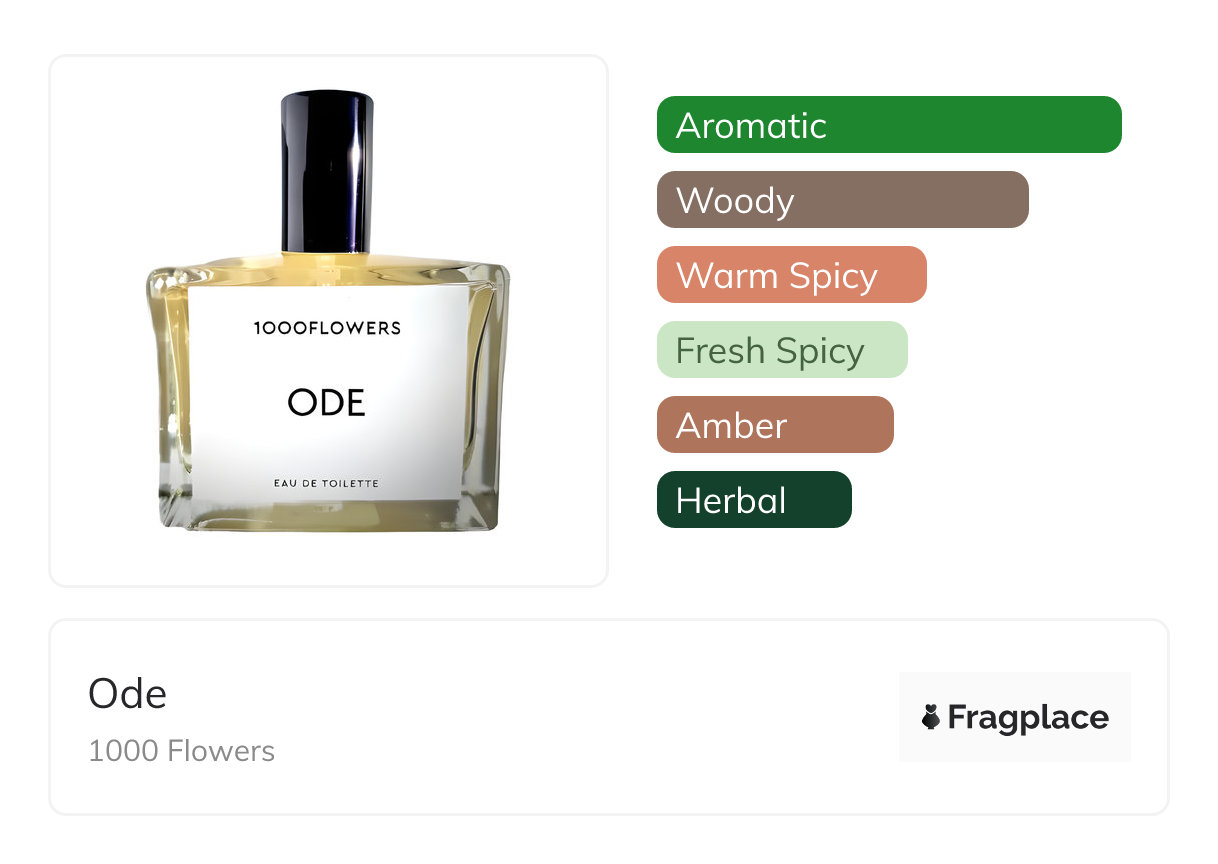Image resolution: width=1218 pixels, height=864 pixels.
Task: Open the Ode fragrance title
Action: click(128, 693)
